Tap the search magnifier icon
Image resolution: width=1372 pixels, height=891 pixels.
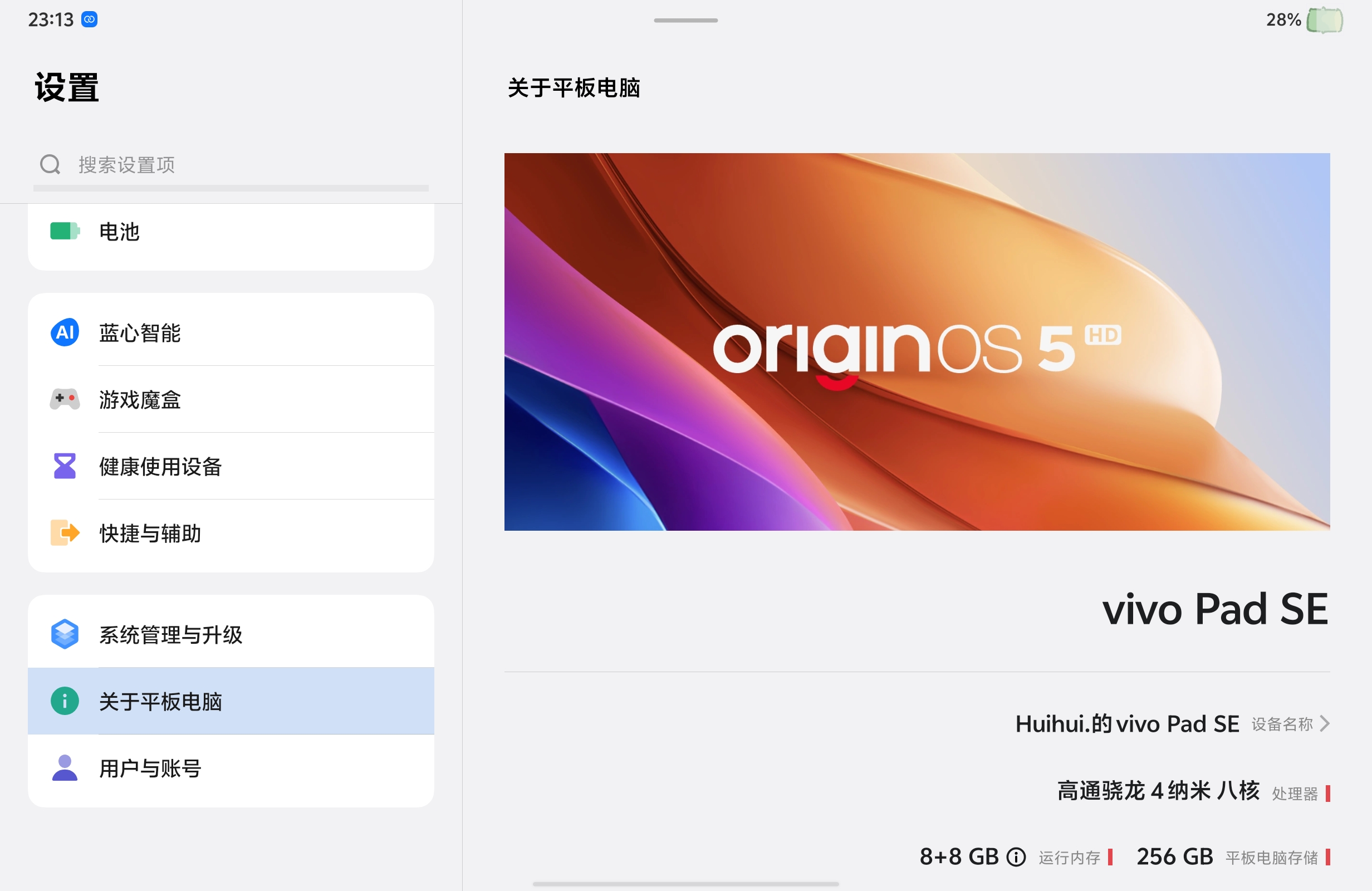pos(50,164)
